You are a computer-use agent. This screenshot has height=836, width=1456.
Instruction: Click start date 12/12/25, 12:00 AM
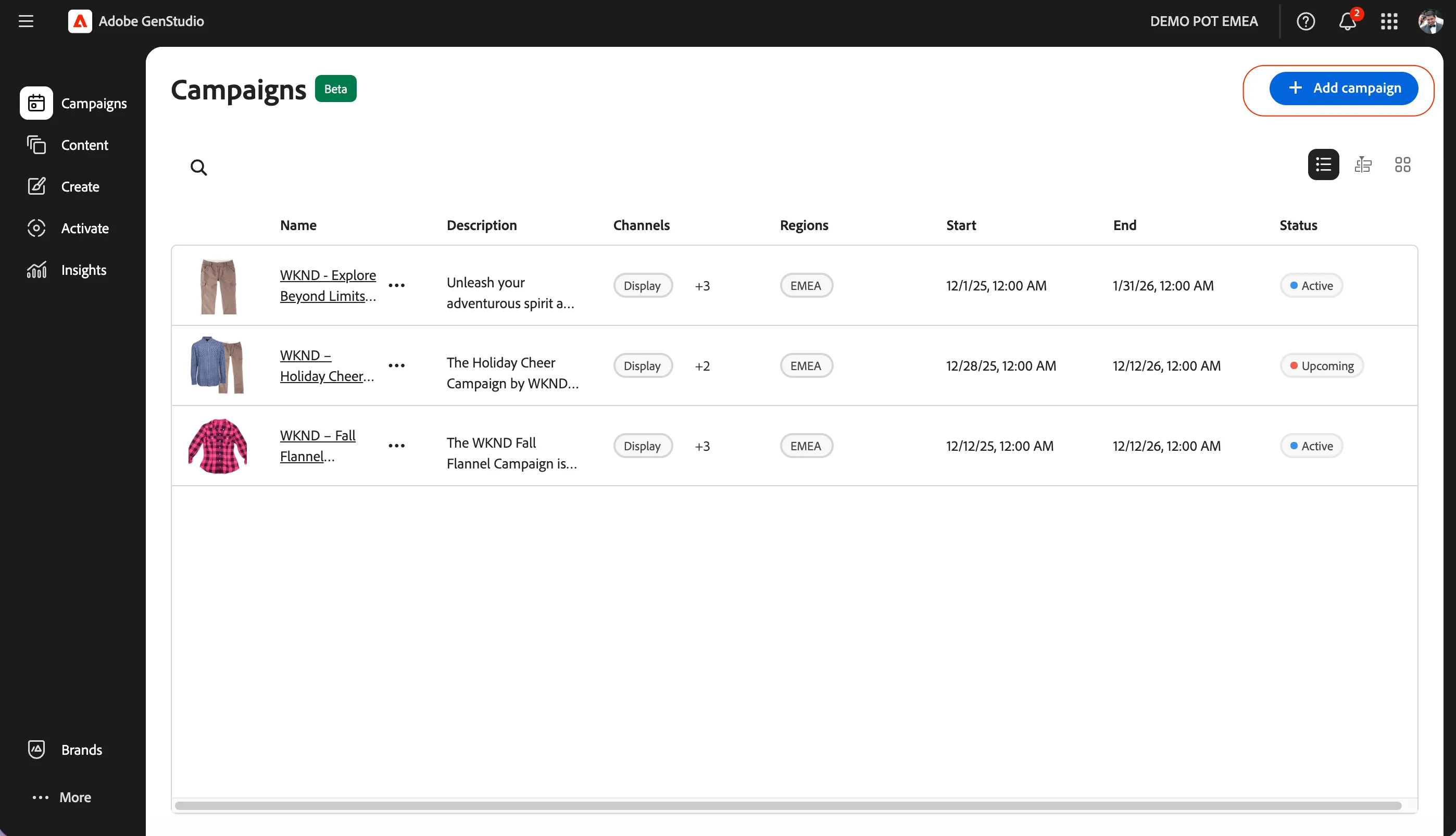(x=1000, y=446)
